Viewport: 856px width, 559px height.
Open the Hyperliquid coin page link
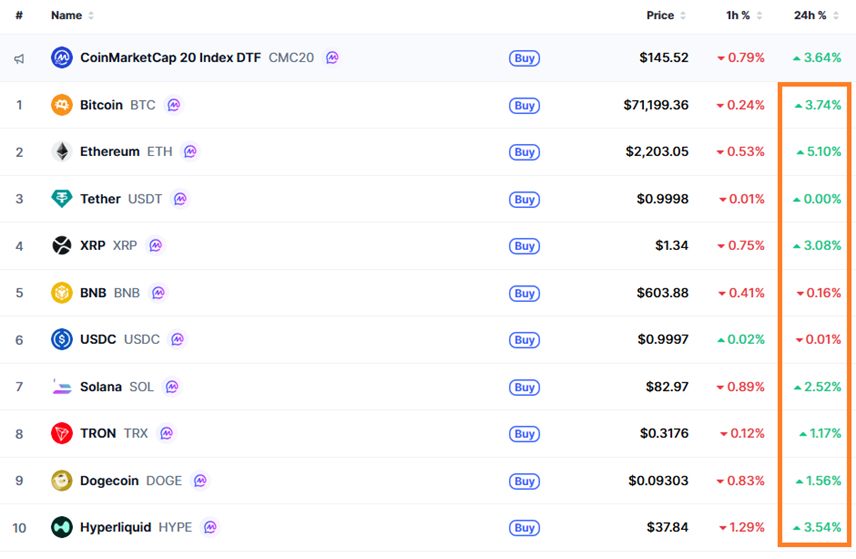116,527
